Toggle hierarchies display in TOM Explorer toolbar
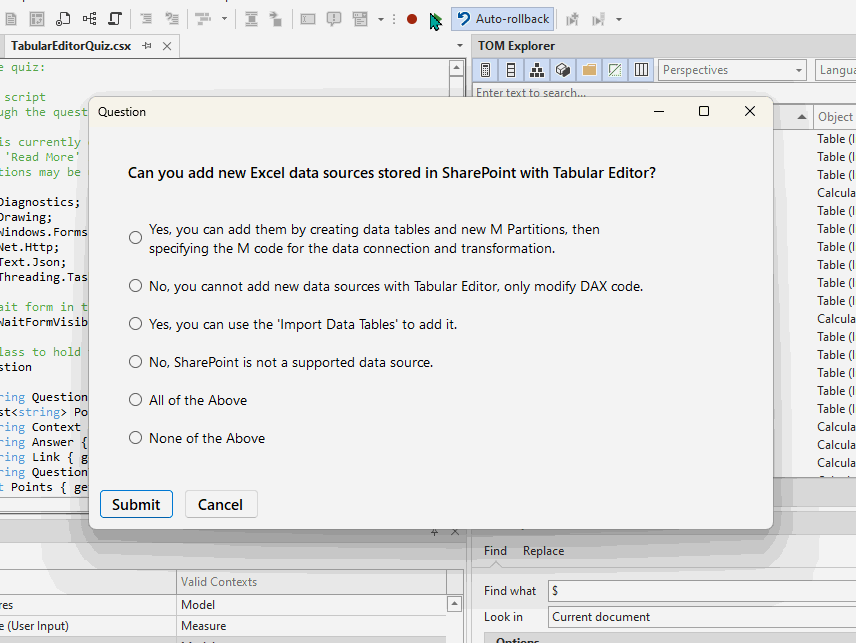 pyautogui.click(x=537, y=69)
